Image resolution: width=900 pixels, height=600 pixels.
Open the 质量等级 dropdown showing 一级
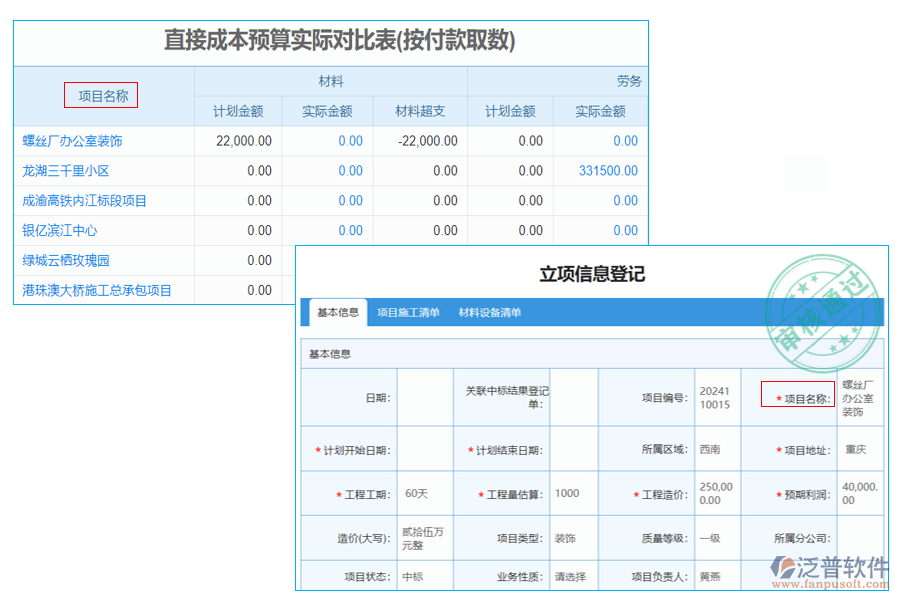[x=712, y=537]
